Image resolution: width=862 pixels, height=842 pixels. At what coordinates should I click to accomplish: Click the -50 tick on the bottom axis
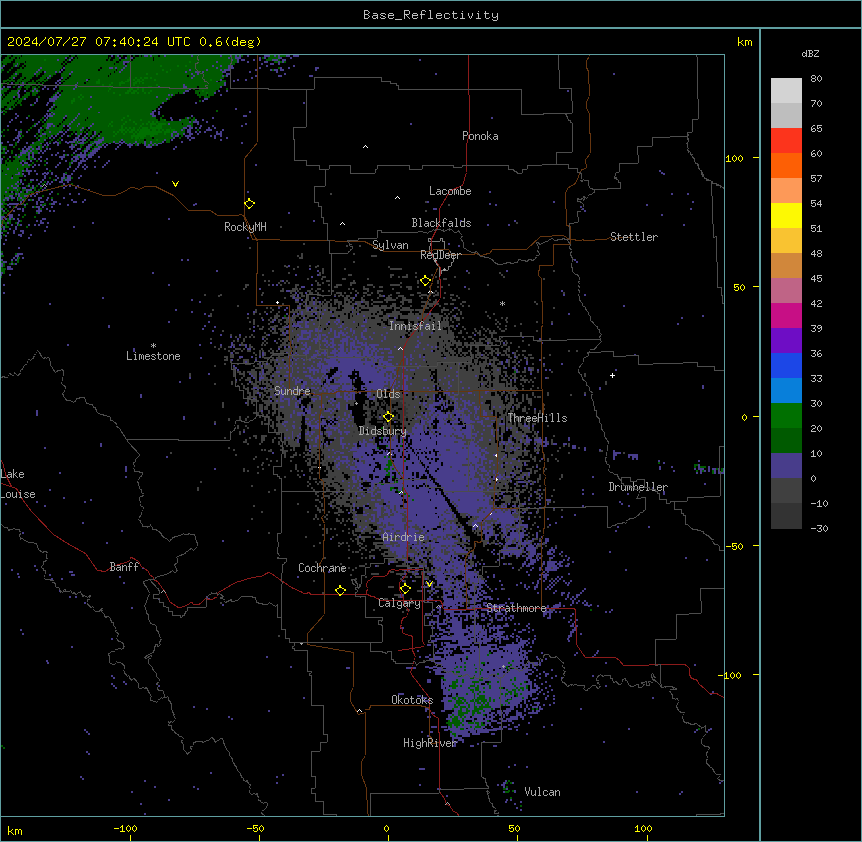pos(255,828)
